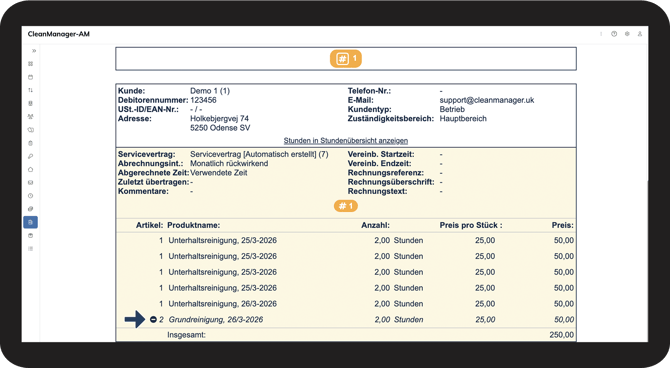Open the house icon in the sidebar
This screenshot has height=368, width=670.
coord(30,170)
